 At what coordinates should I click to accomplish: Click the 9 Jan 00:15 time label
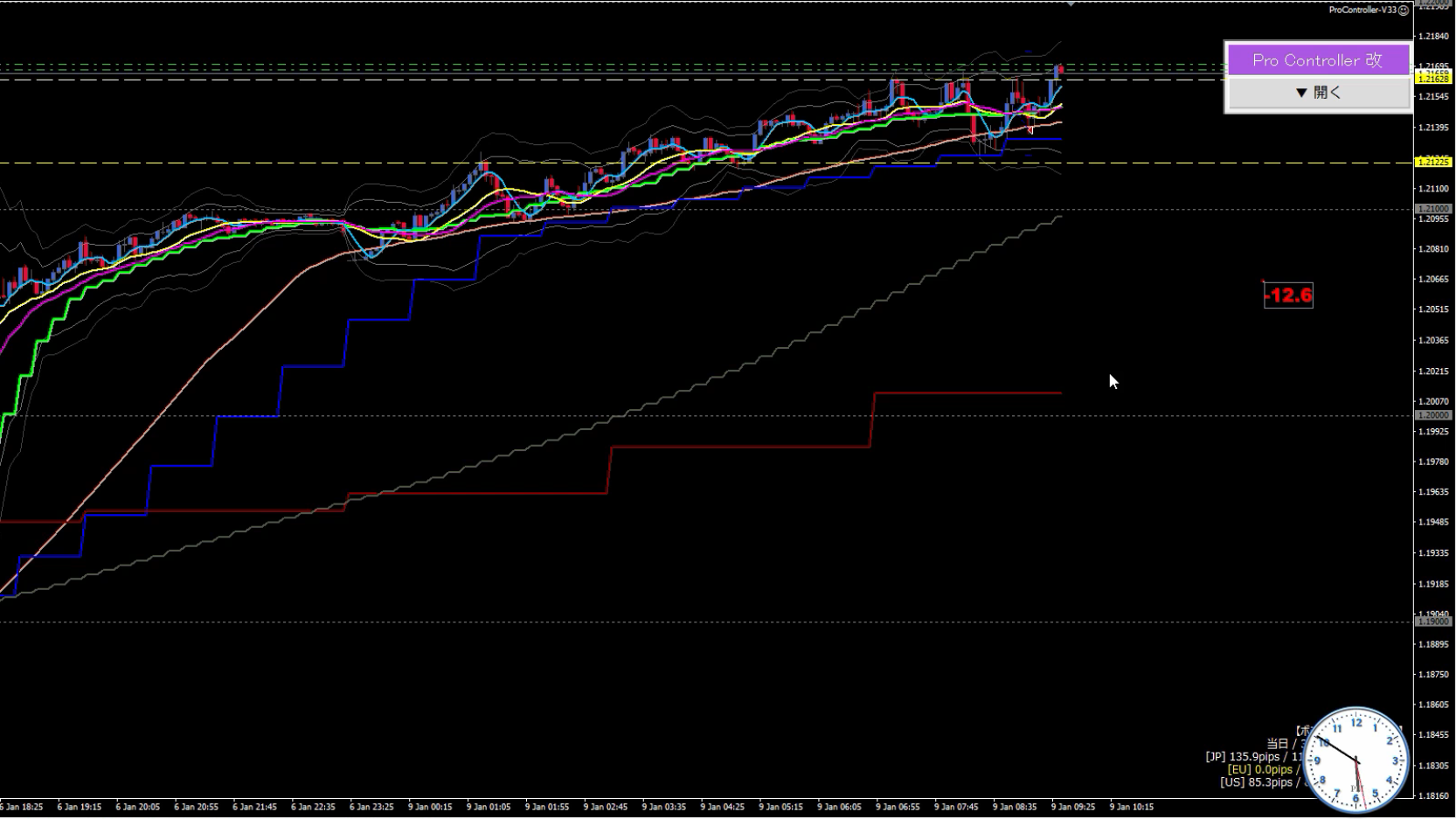(x=430, y=808)
